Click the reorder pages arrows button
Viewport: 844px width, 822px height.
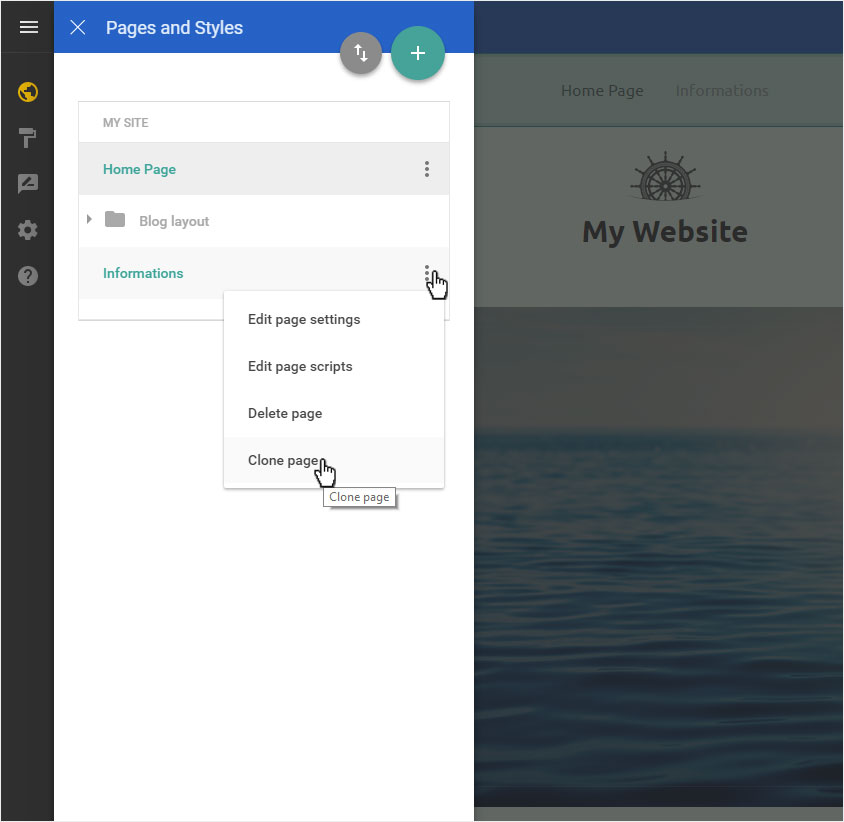[361, 53]
